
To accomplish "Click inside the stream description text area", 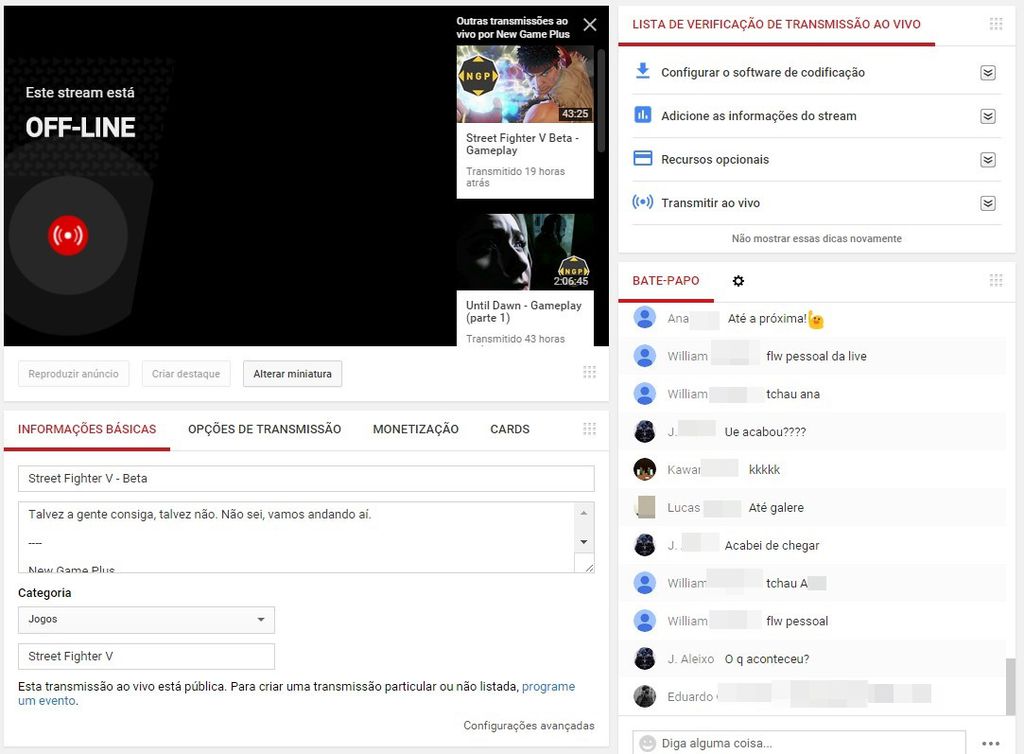I will tap(296, 537).
